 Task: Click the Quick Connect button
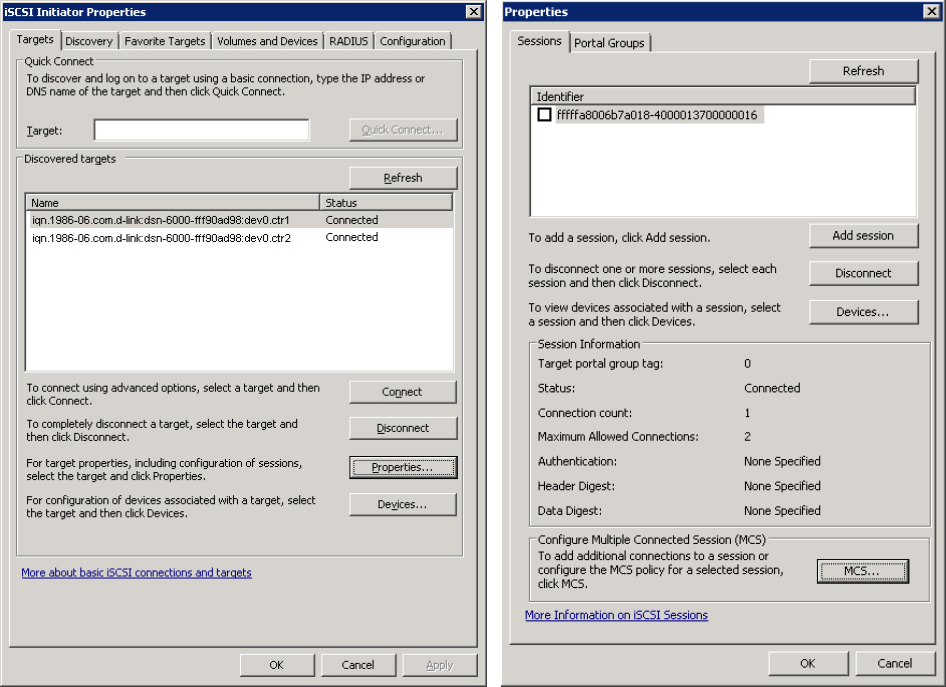(402, 130)
